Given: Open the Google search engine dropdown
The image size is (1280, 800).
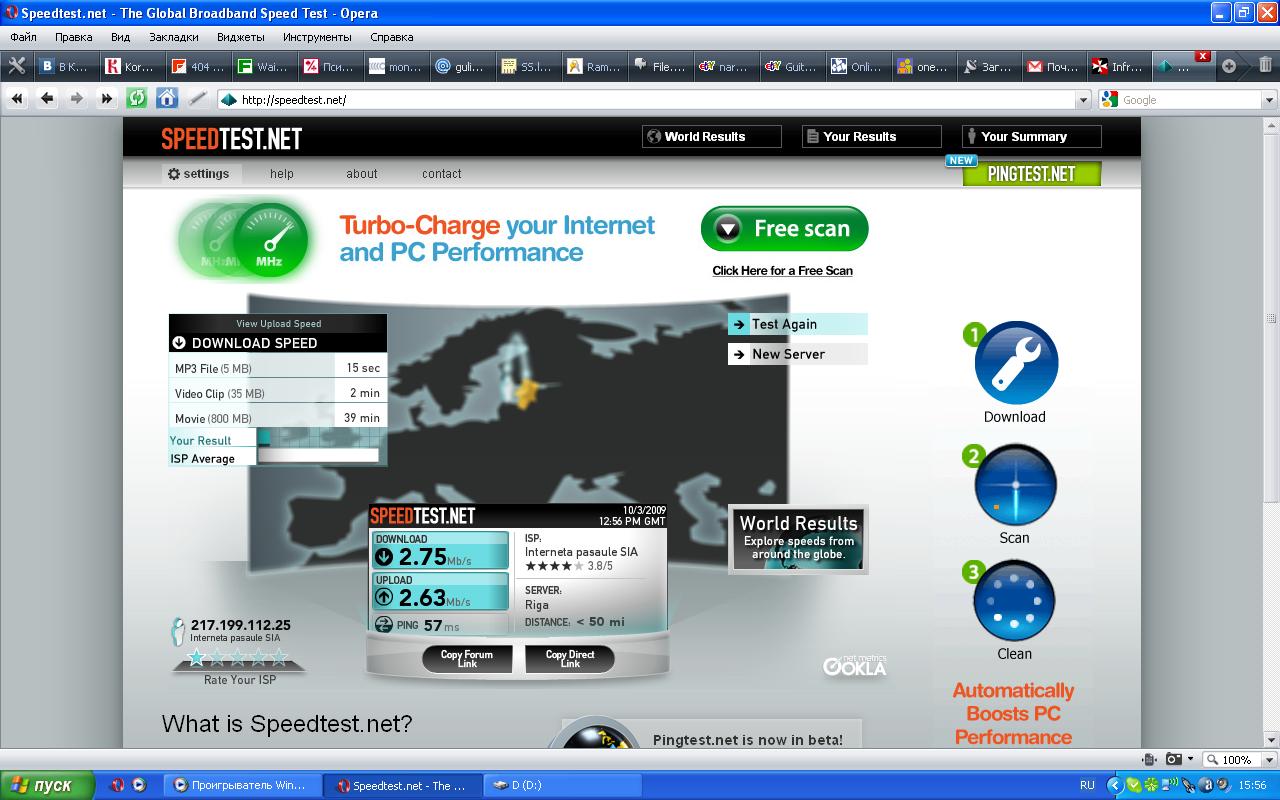Looking at the screenshot, I should pyautogui.click(x=1269, y=100).
